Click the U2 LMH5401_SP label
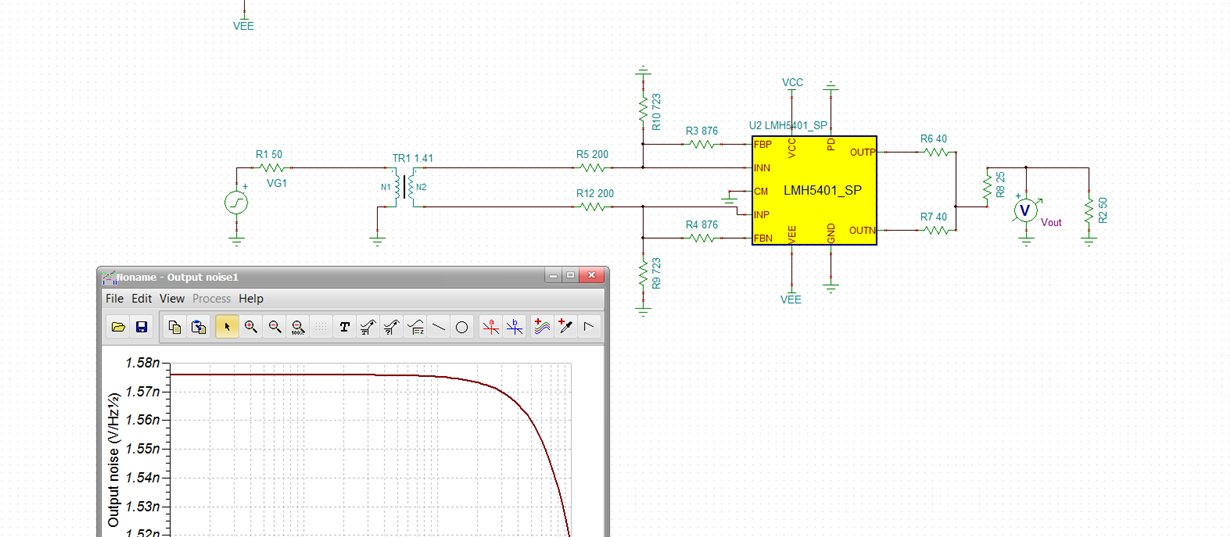Image resolution: width=1230 pixels, height=537 pixels. 789,126
